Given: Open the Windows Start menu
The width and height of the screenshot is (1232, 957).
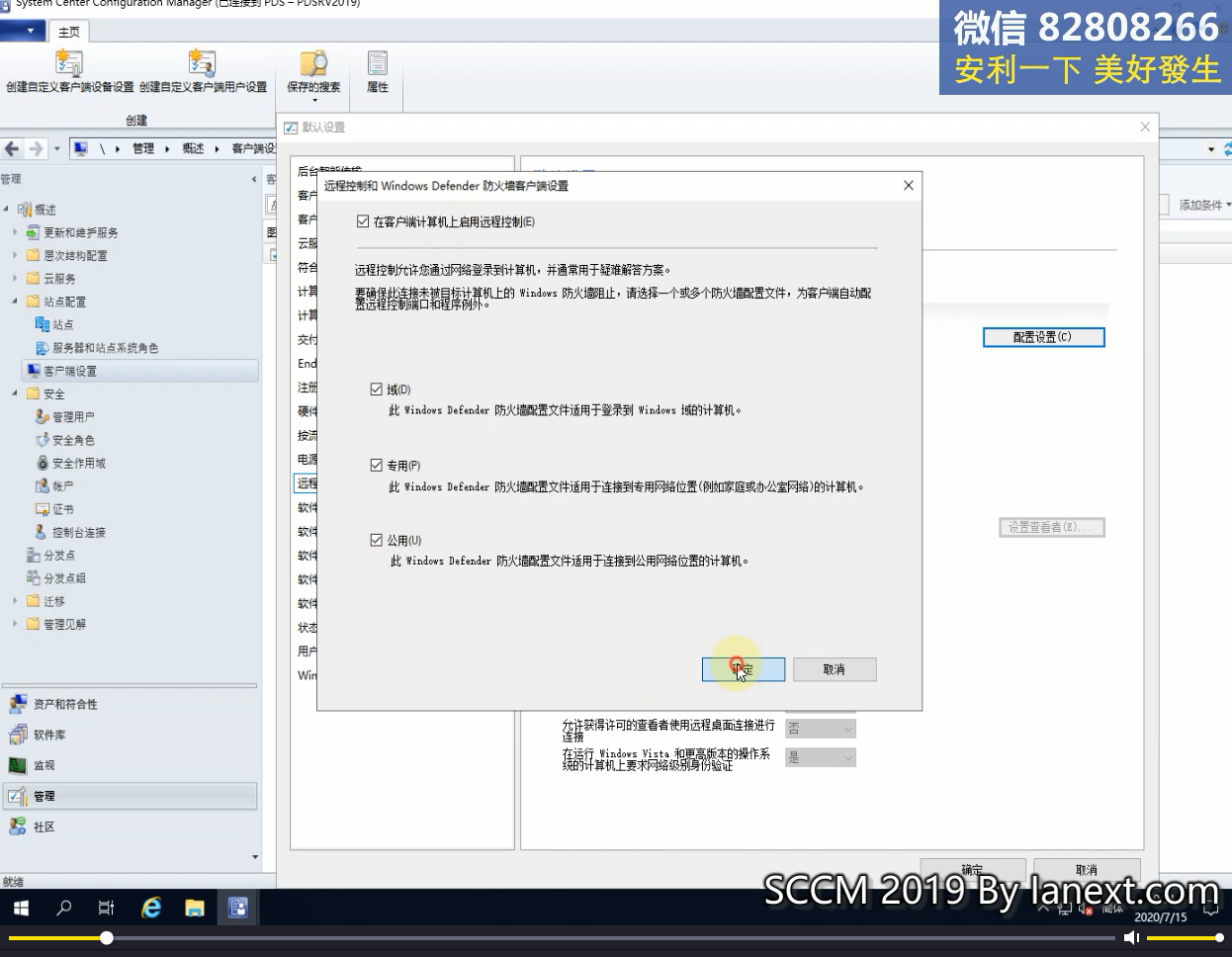Looking at the screenshot, I should pyautogui.click(x=21, y=908).
